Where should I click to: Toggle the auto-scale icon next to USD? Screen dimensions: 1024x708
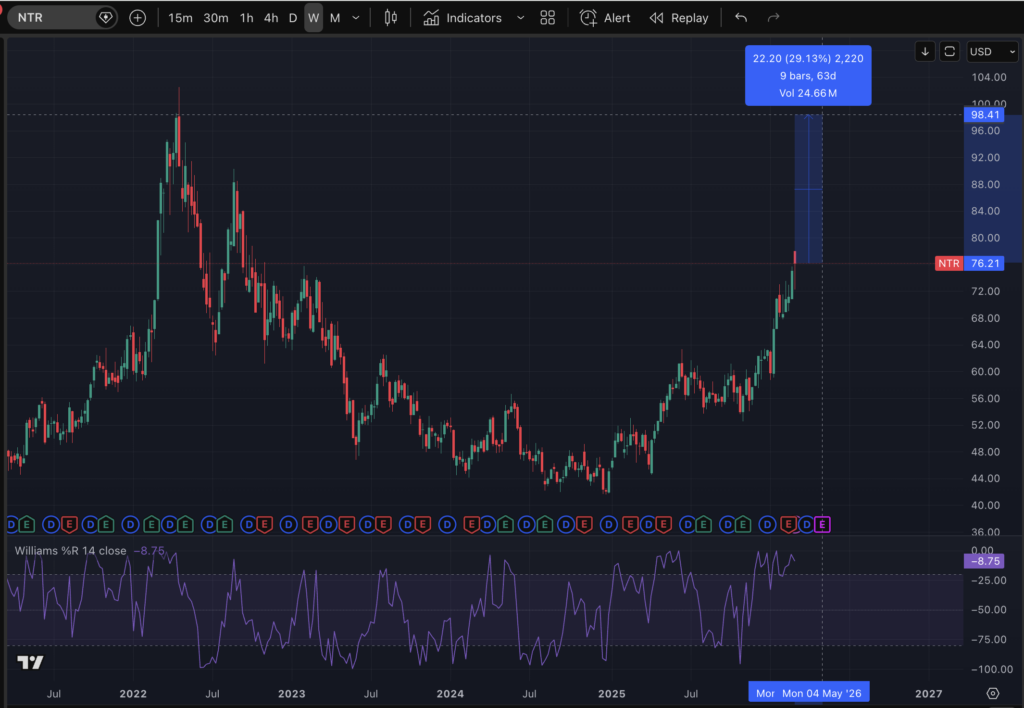[x=949, y=51]
